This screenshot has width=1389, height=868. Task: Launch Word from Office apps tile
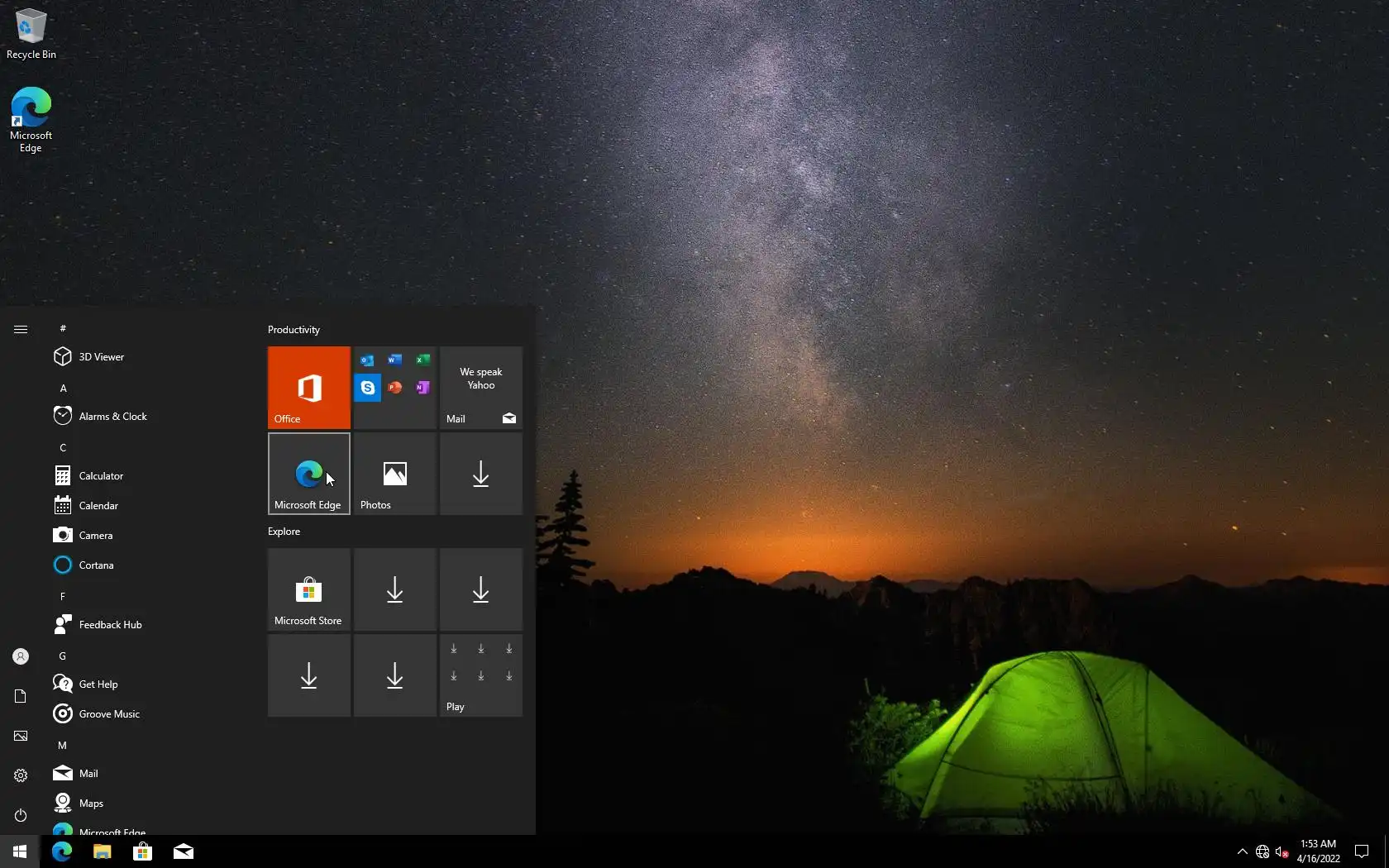tap(395, 360)
